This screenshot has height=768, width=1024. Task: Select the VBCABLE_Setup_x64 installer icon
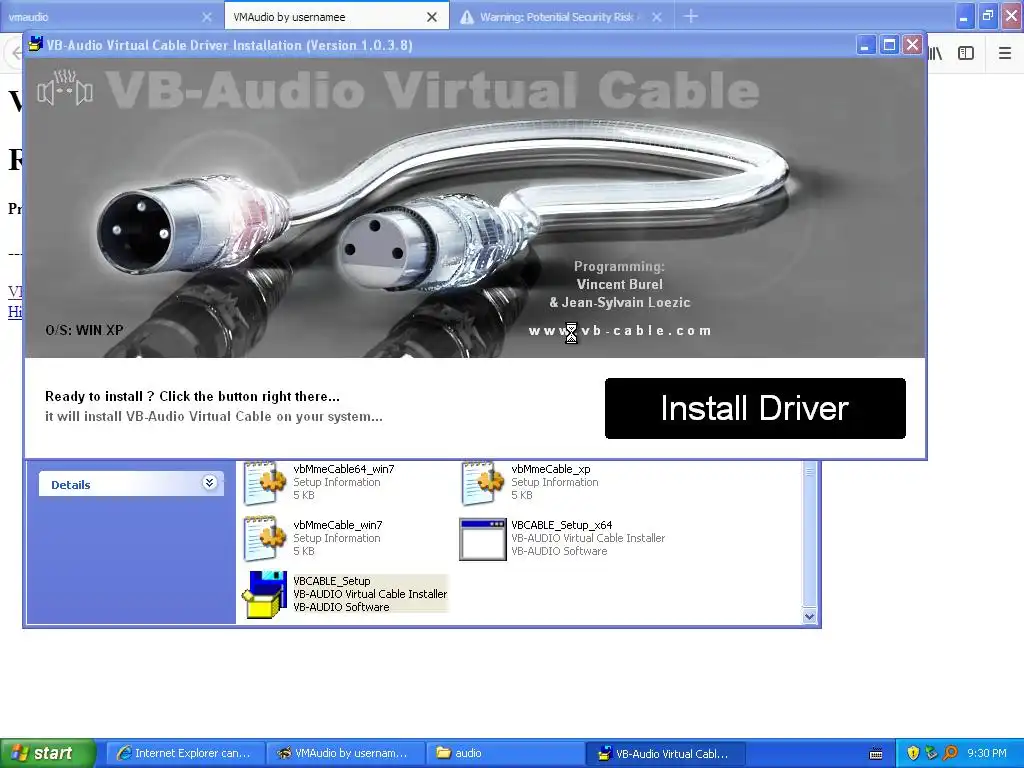(483, 539)
